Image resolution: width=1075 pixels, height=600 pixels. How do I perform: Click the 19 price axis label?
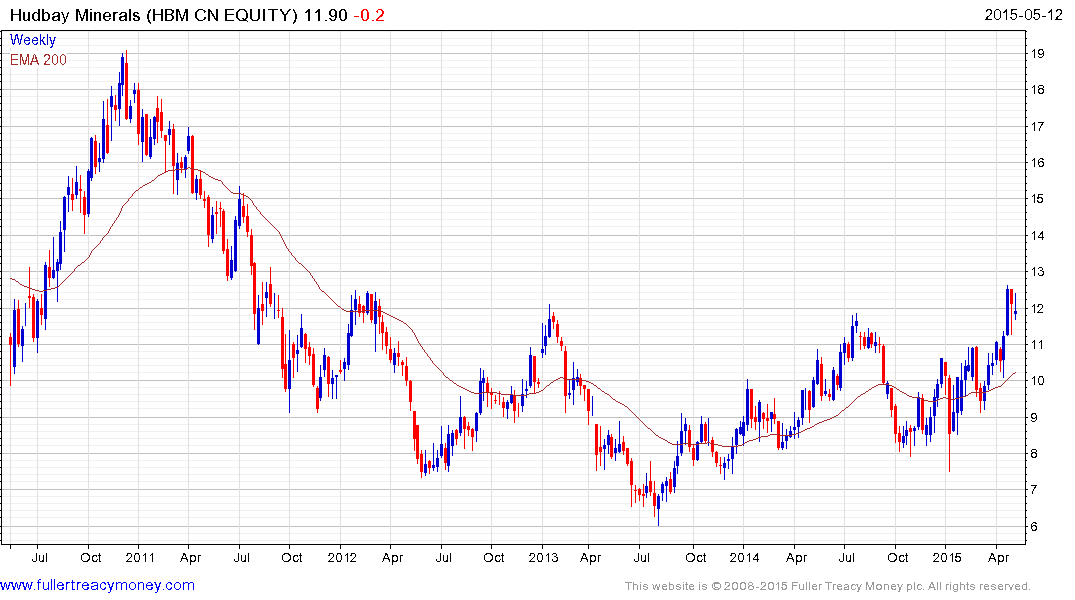[x=1037, y=53]
